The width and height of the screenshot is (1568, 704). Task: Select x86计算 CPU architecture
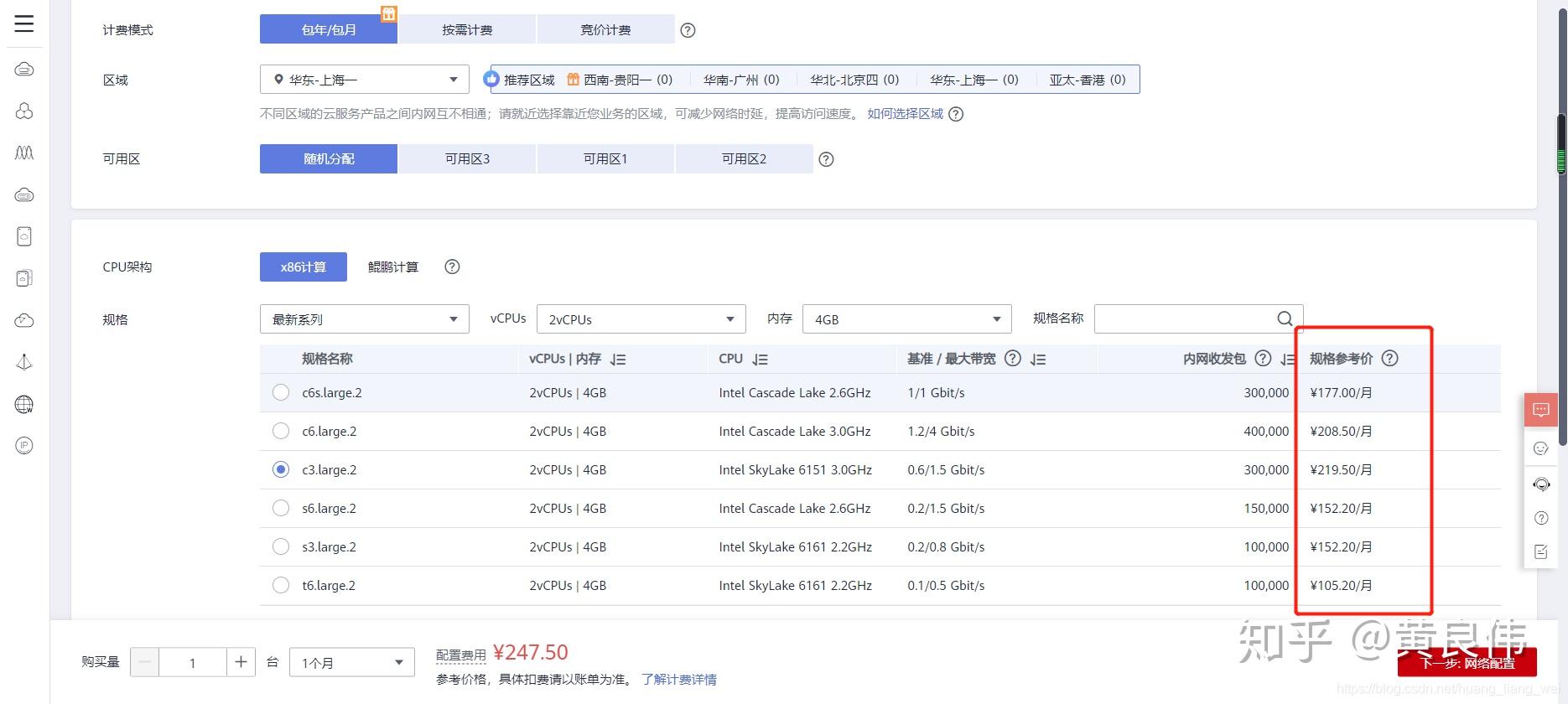(x=304, y=267)
